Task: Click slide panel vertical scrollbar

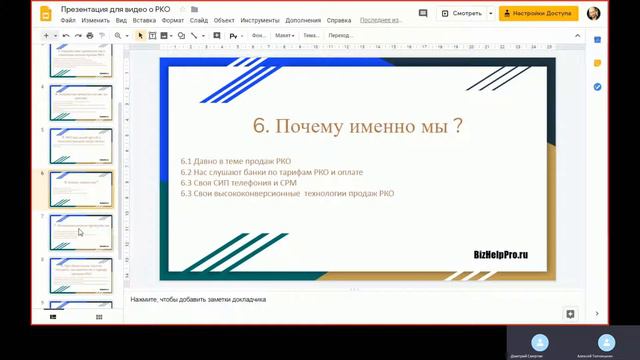Action: click(120, 180)
